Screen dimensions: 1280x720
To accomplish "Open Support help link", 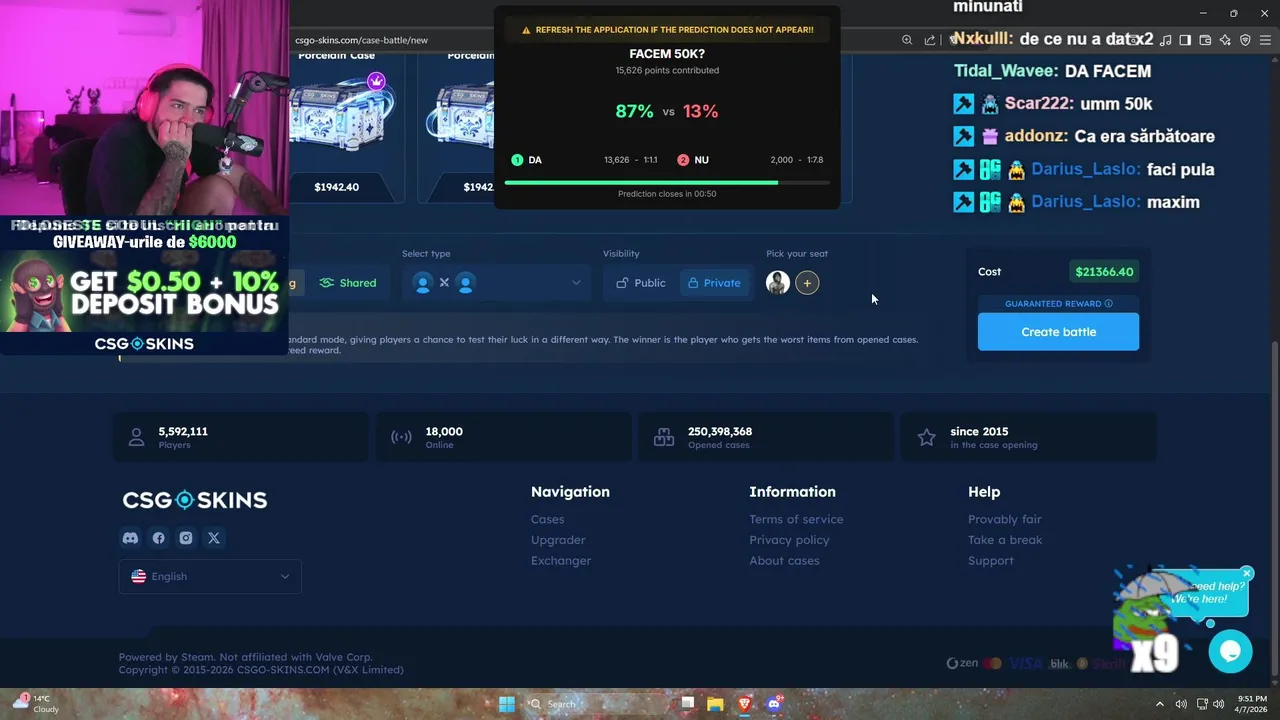I will pos(990,561).
